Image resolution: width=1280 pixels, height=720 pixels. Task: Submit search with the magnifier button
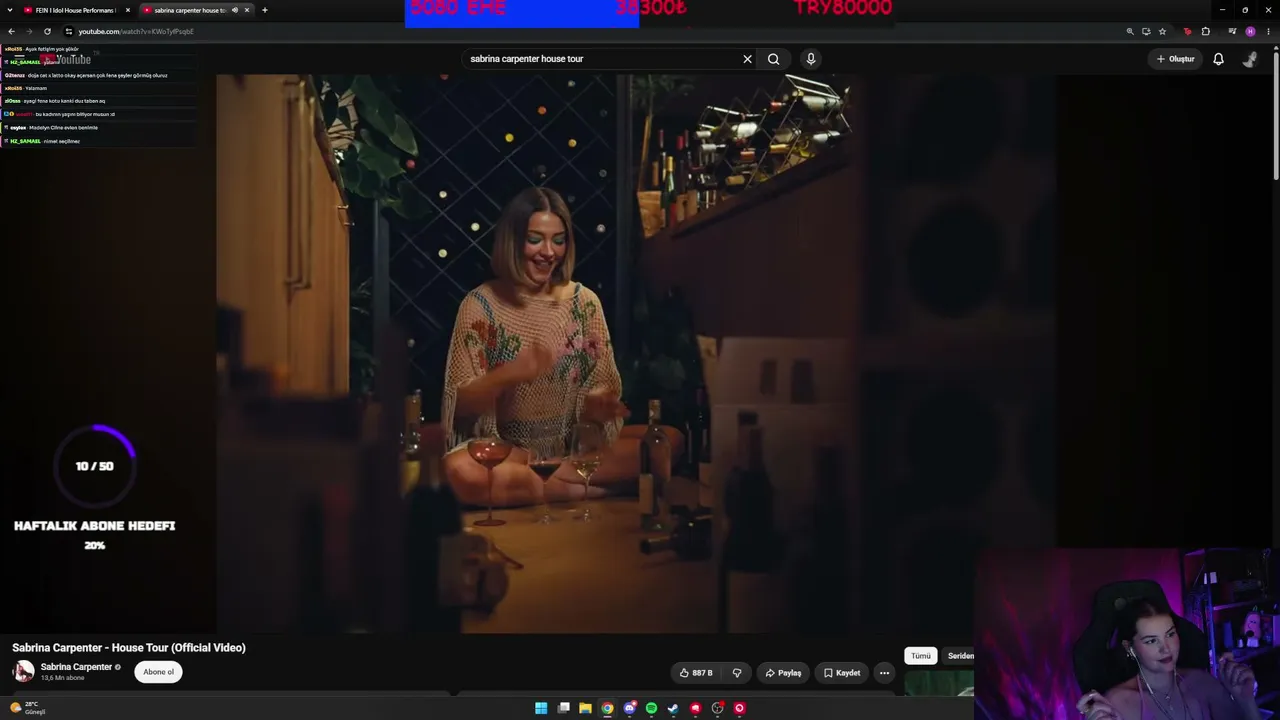[x=773, y=59]
